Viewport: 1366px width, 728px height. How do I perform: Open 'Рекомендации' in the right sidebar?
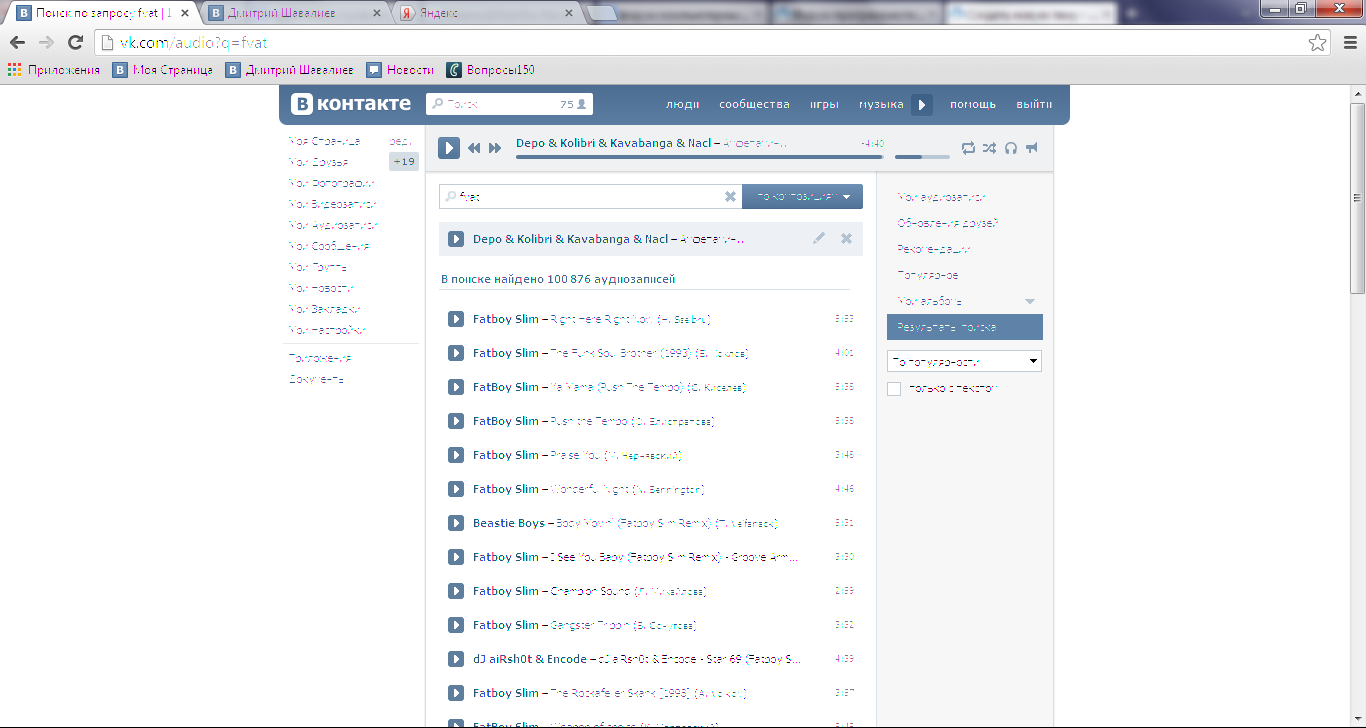(934, 249)
